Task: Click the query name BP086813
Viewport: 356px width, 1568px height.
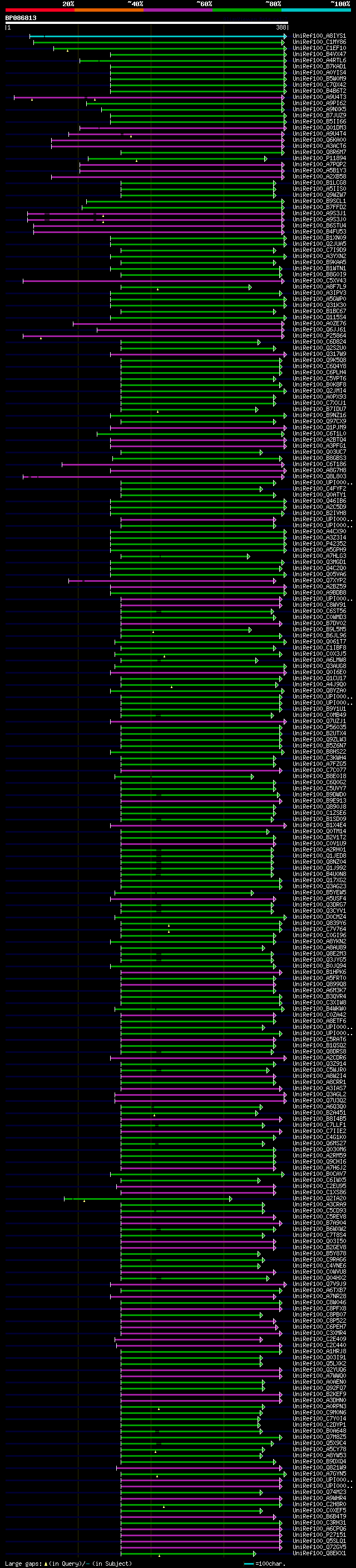Action: [x=21, y=18]
